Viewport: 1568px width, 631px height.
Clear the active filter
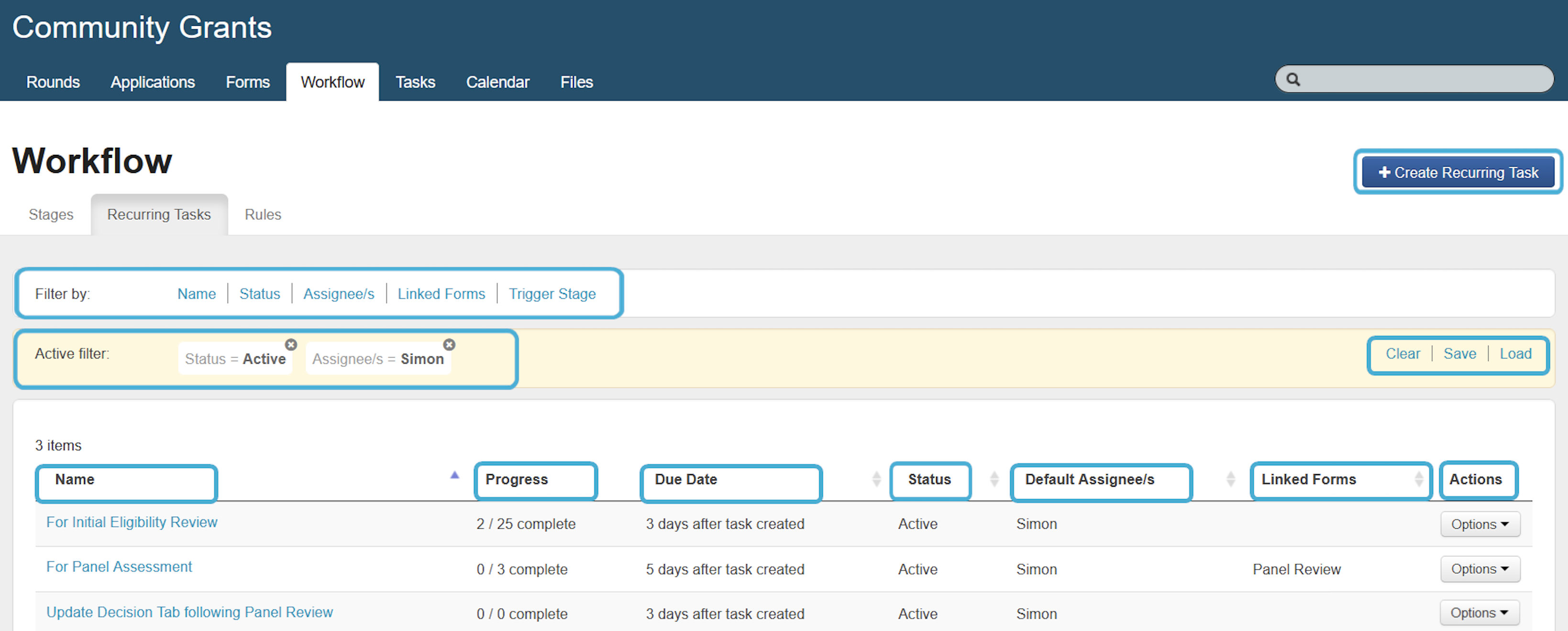pos(1402,354)
